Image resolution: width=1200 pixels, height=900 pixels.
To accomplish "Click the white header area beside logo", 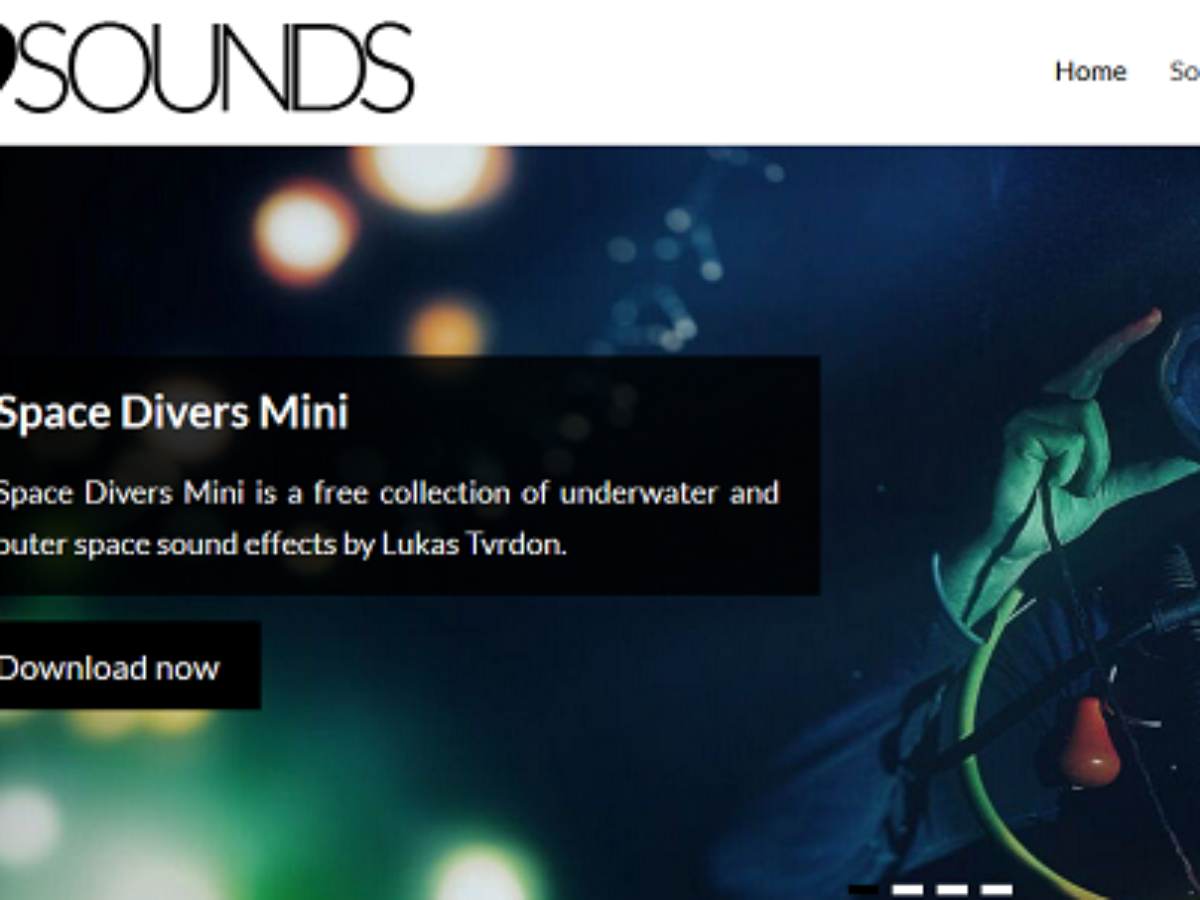I will [x=730, y=70].
